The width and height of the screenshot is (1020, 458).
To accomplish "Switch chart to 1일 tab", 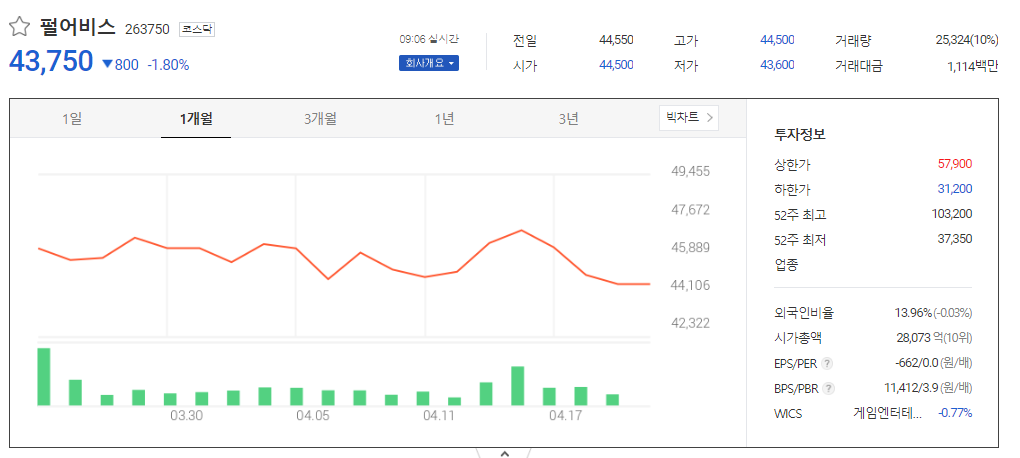I will pyautogui.click(x=72, y=119).
